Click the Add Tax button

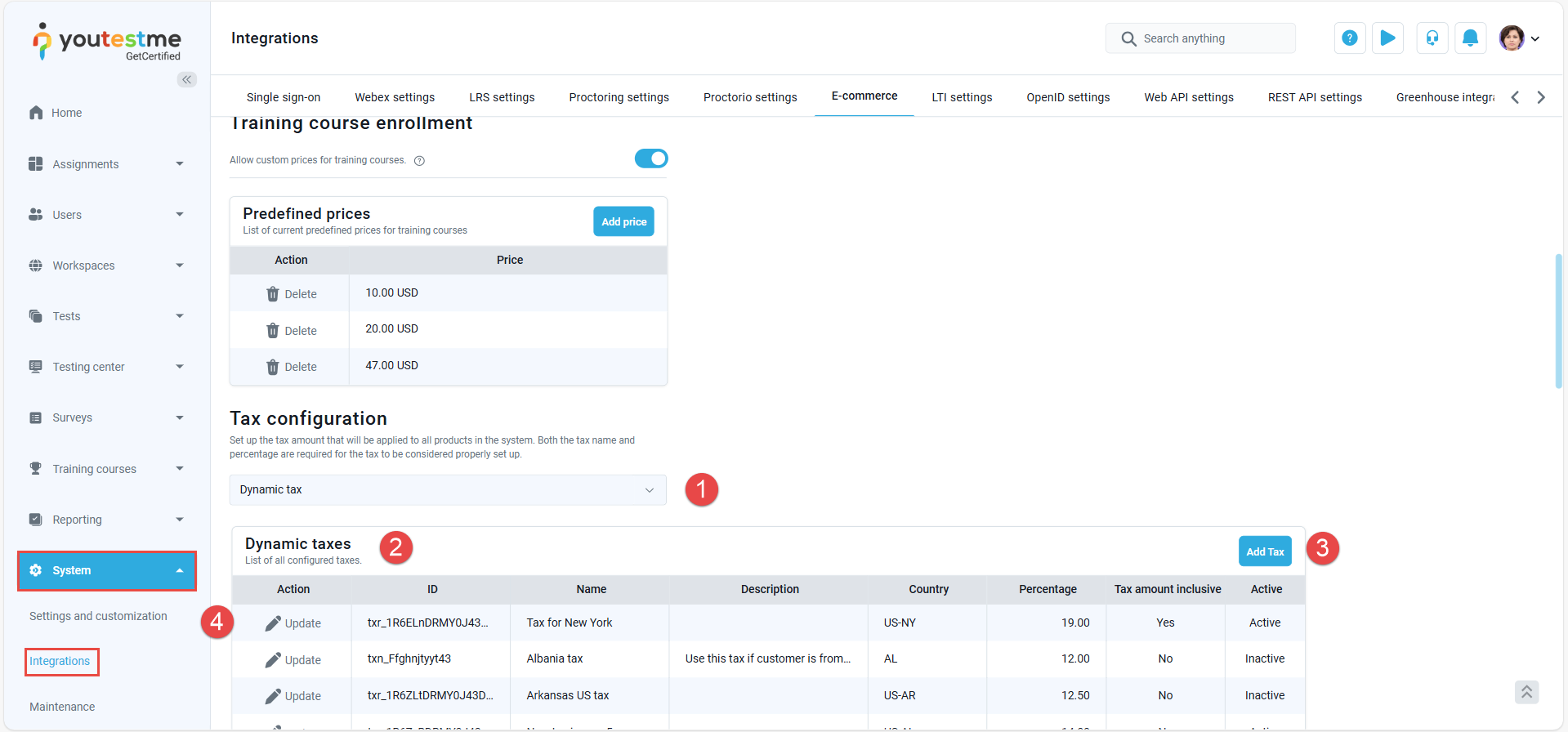click(1265, 551)
